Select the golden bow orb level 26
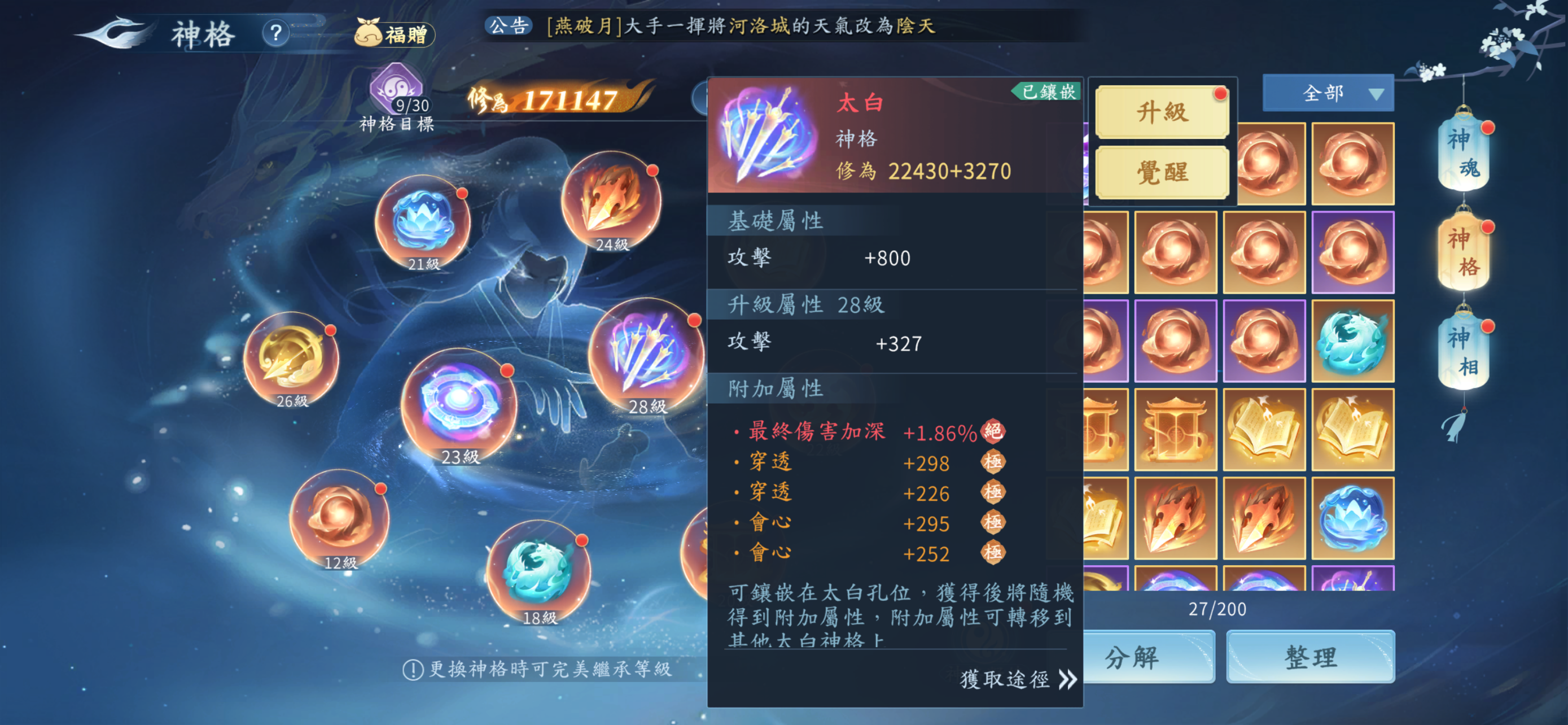Screen dimensions: 1568x725 [292, 359]
